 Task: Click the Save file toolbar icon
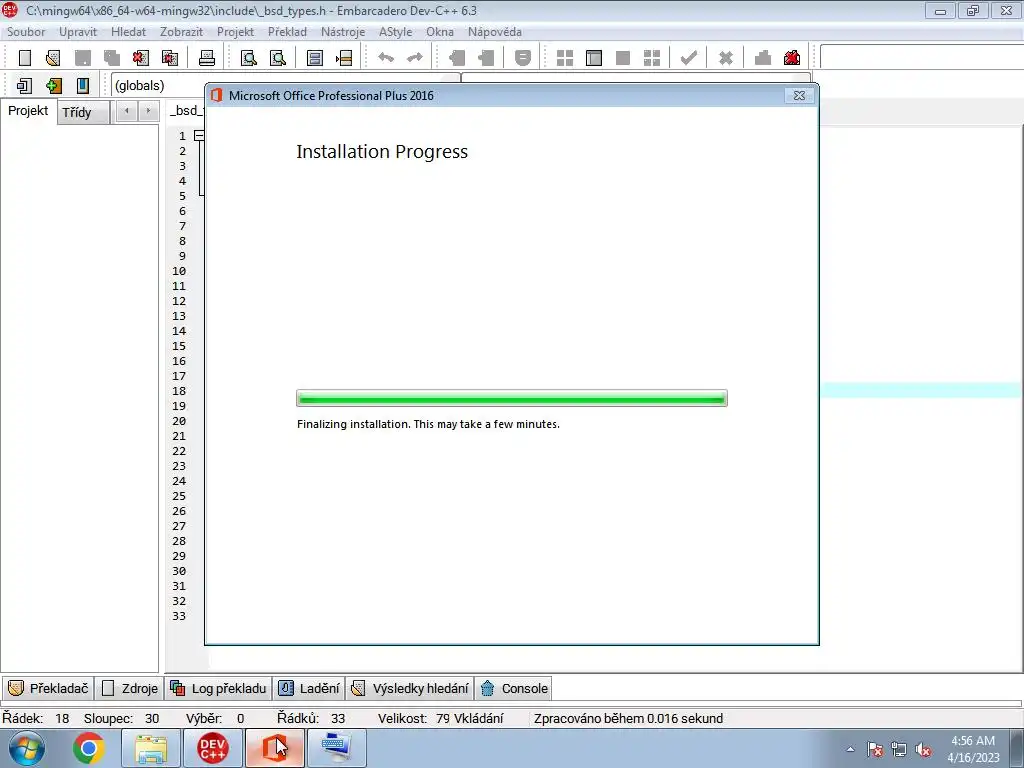pyautogui.click(x=82, y=57)
